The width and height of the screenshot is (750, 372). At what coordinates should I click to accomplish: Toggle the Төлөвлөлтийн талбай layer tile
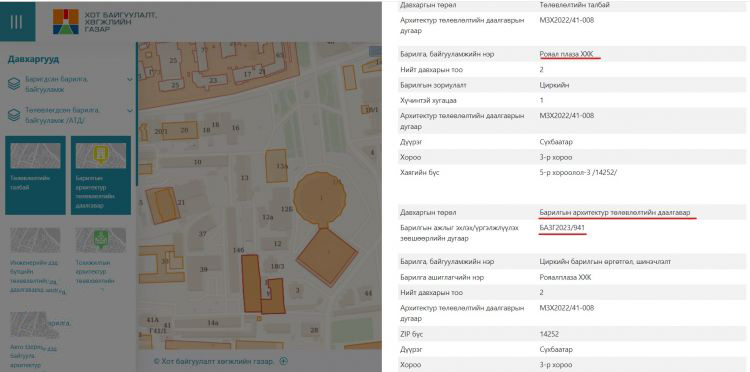click(x=35, y=175)
